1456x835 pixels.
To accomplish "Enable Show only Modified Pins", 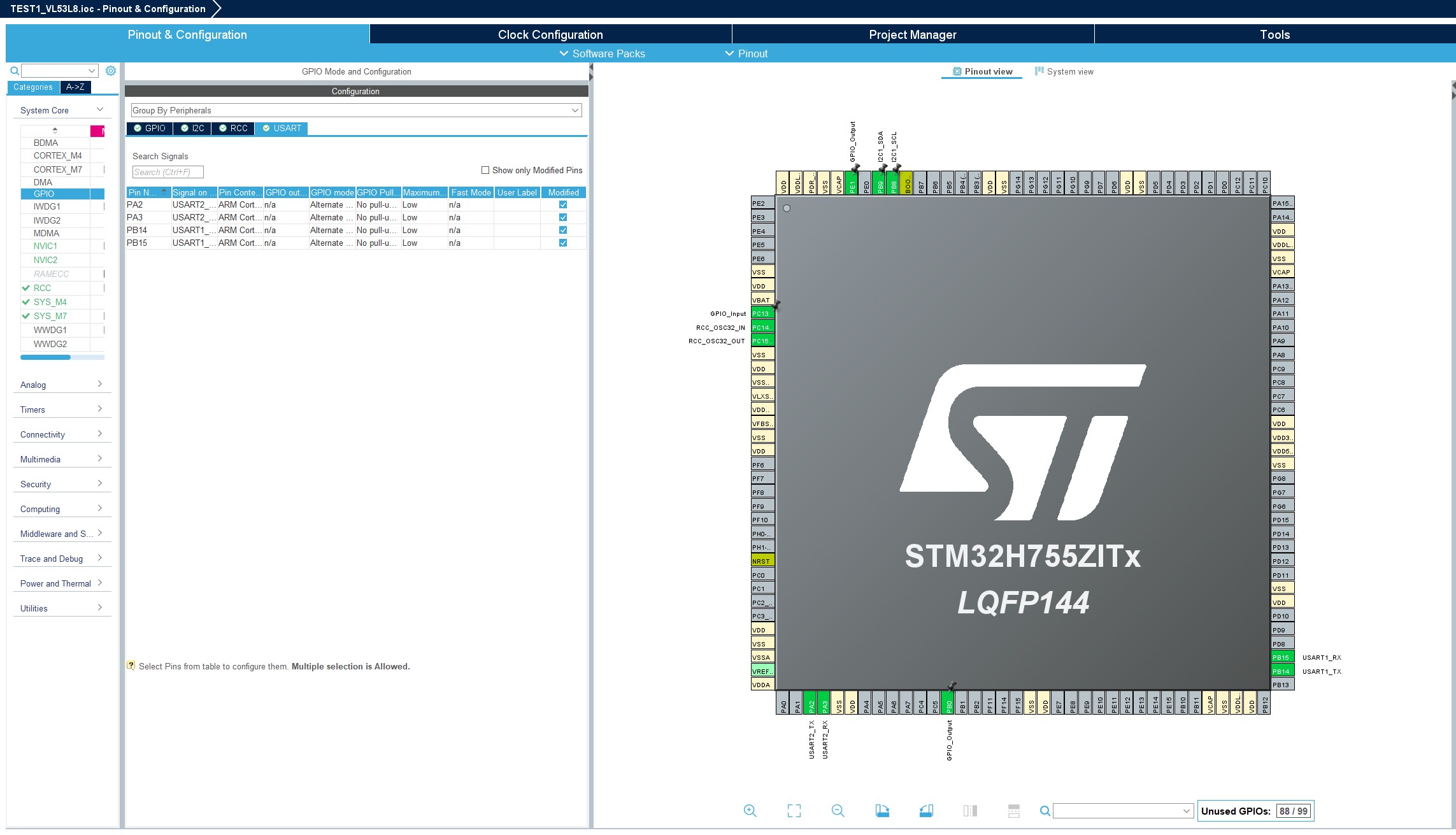I will point(485,170).
